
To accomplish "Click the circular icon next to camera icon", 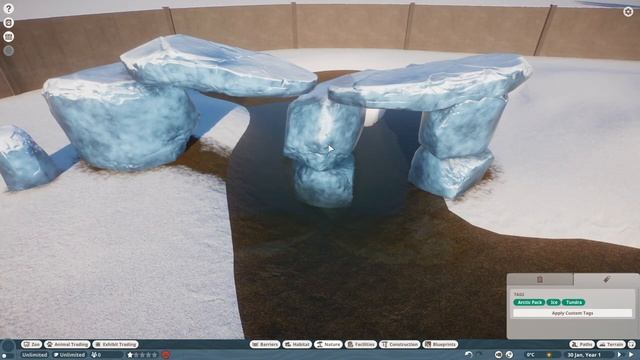I will point(509,355).
